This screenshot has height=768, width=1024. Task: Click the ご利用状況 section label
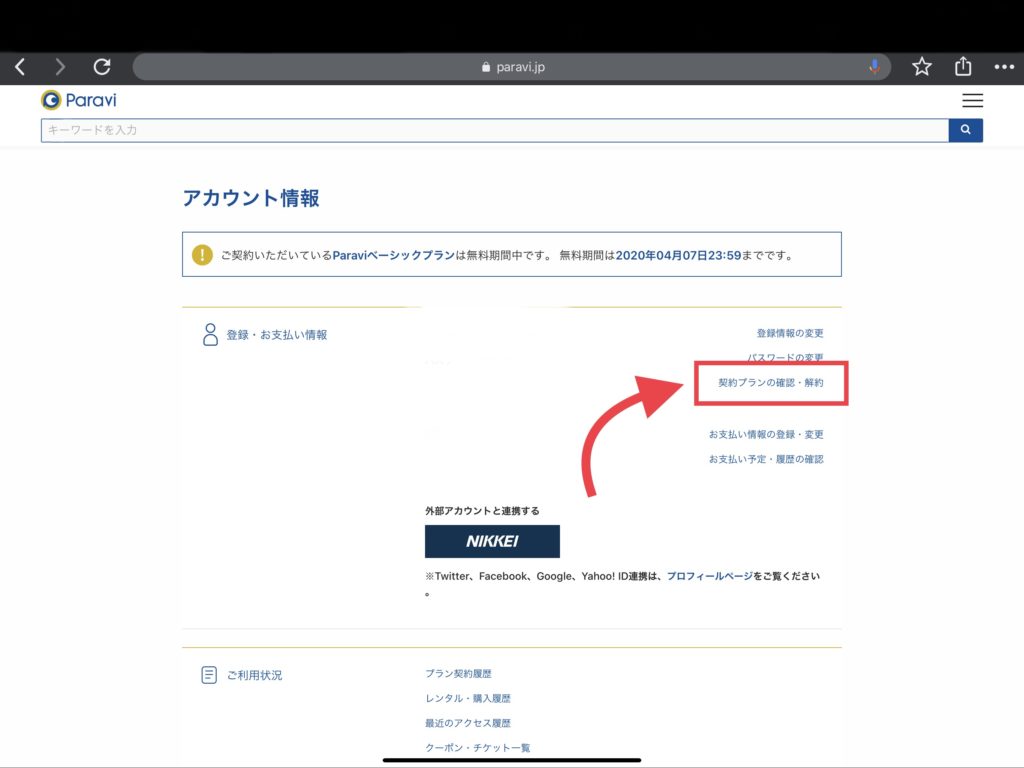click(255, 675)
